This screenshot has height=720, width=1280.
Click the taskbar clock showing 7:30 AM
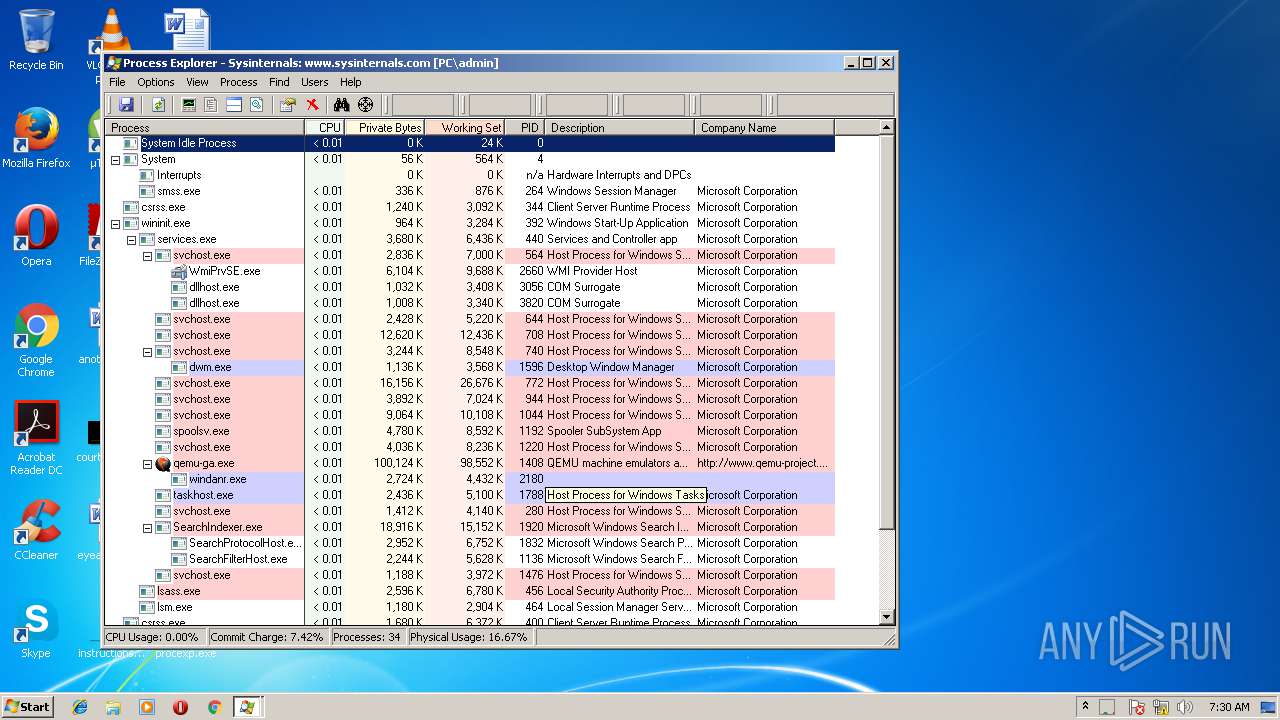pyautogui.click(x=1229, y=707)
